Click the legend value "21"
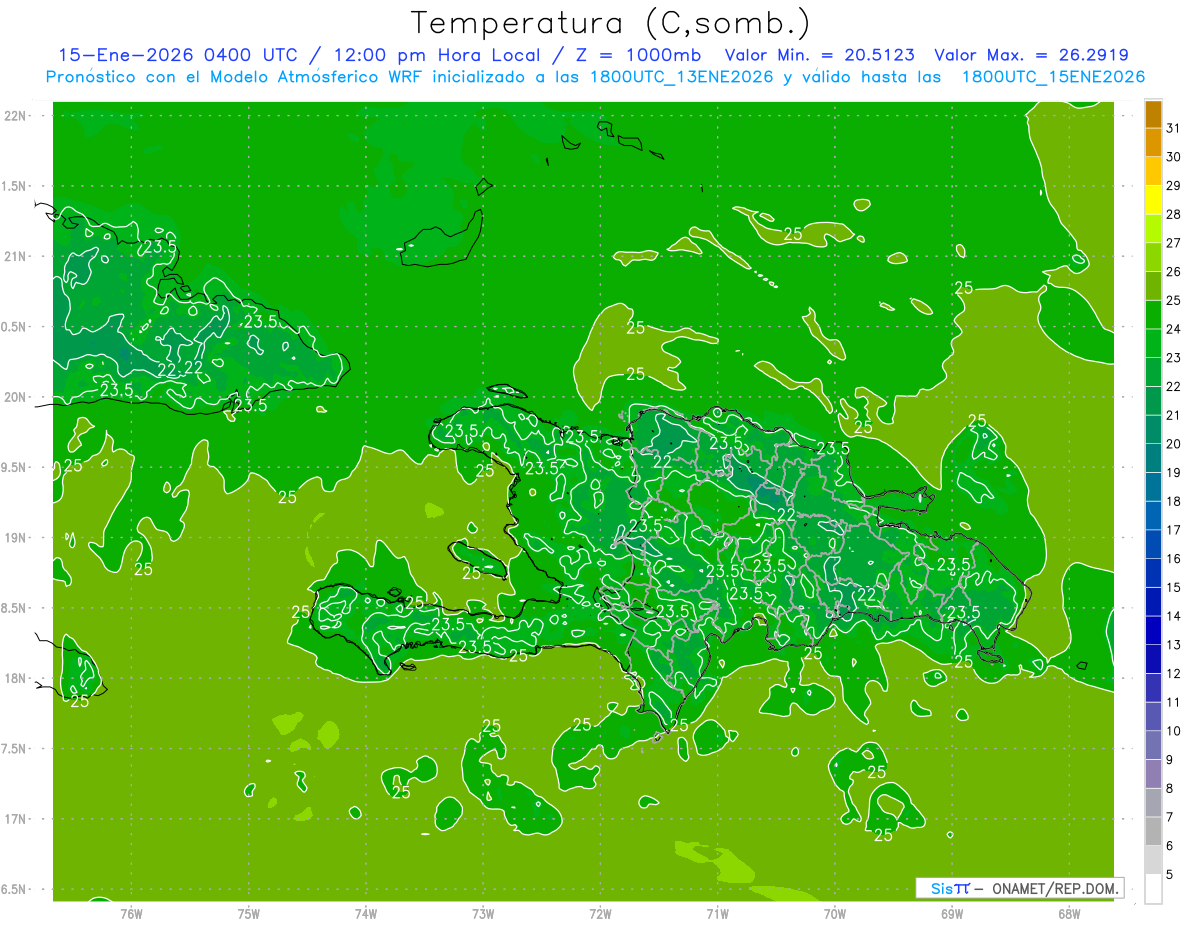 [1173, 415]
